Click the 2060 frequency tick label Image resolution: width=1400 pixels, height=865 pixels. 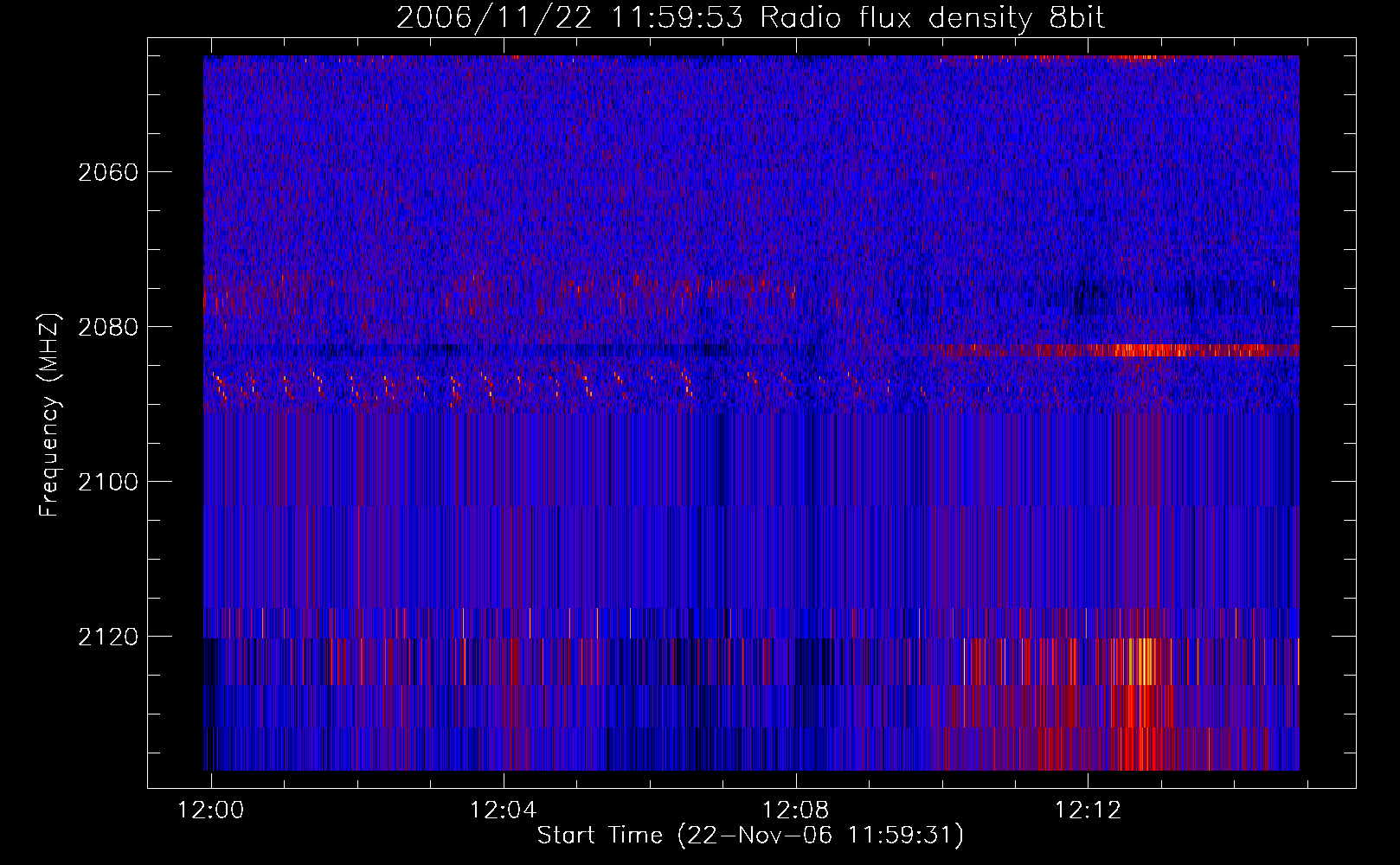point(108,172)
